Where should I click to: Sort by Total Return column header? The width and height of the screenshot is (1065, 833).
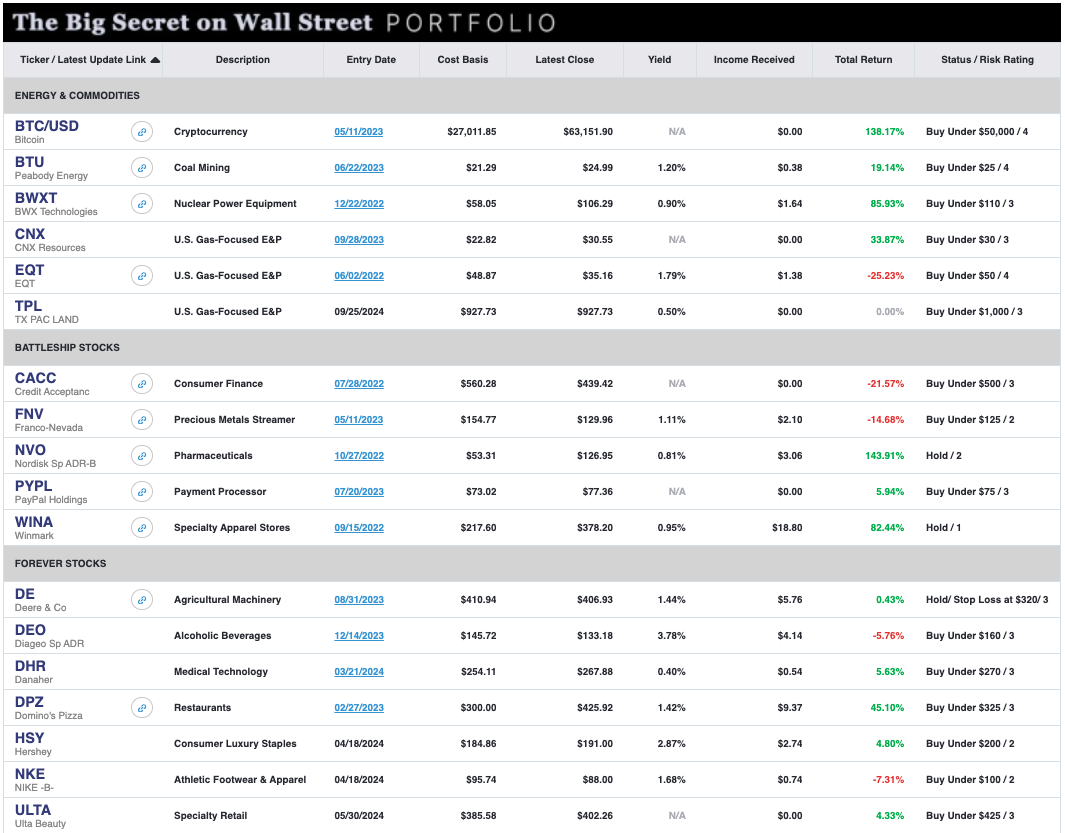tap(863, 60)
